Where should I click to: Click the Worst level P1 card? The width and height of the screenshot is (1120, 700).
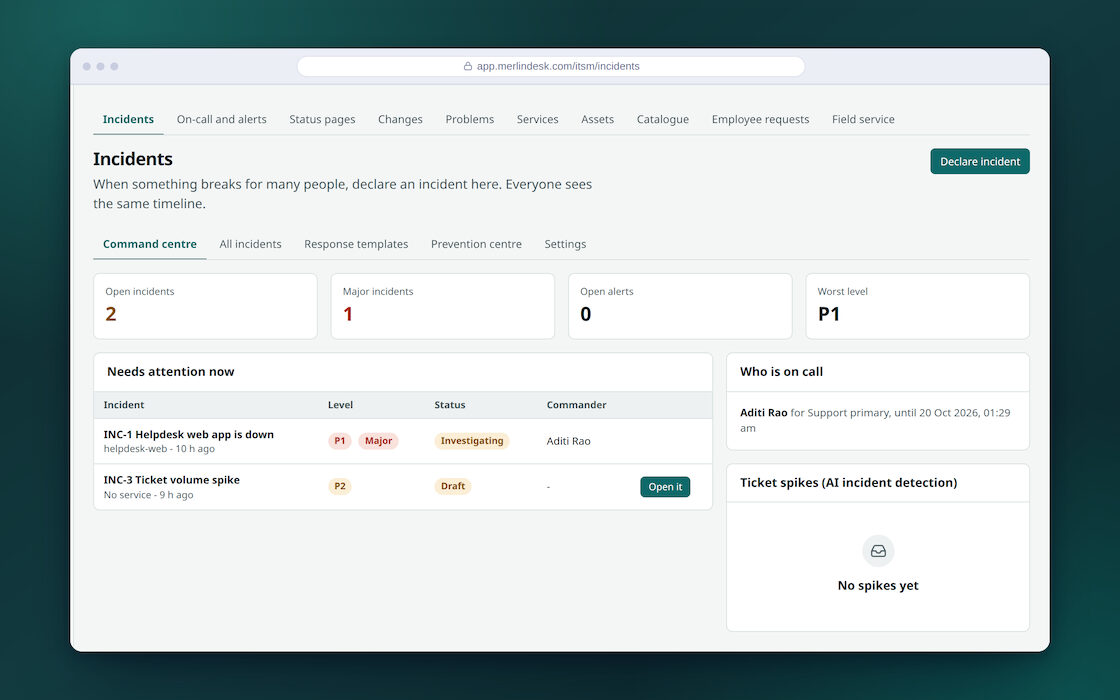(x=917, y=306)
